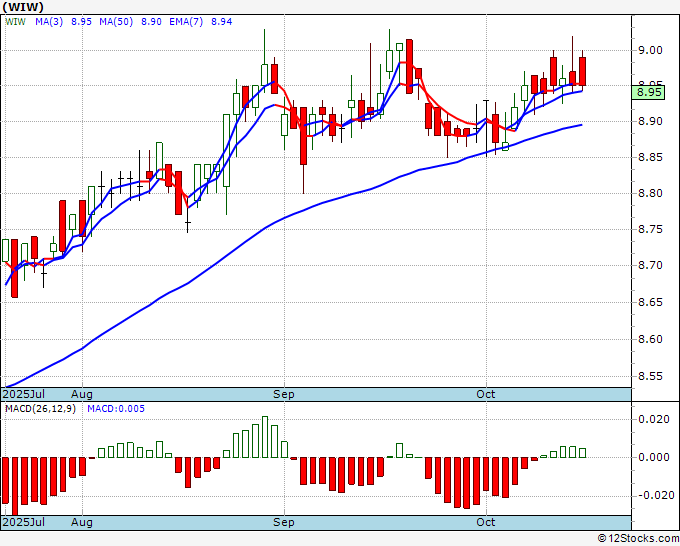The height and width of the screenshot is (546, 680).
Task: Click the MA(50) legend label
Action: click(x=116, y=22)
